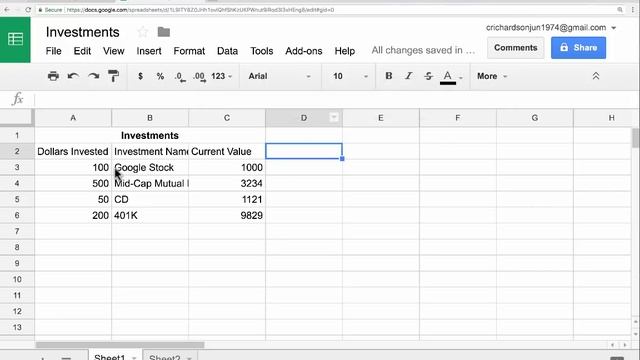This screenshot has width=640, height=360.
Task: Star the Investments document
Action: tap(142, 32)
